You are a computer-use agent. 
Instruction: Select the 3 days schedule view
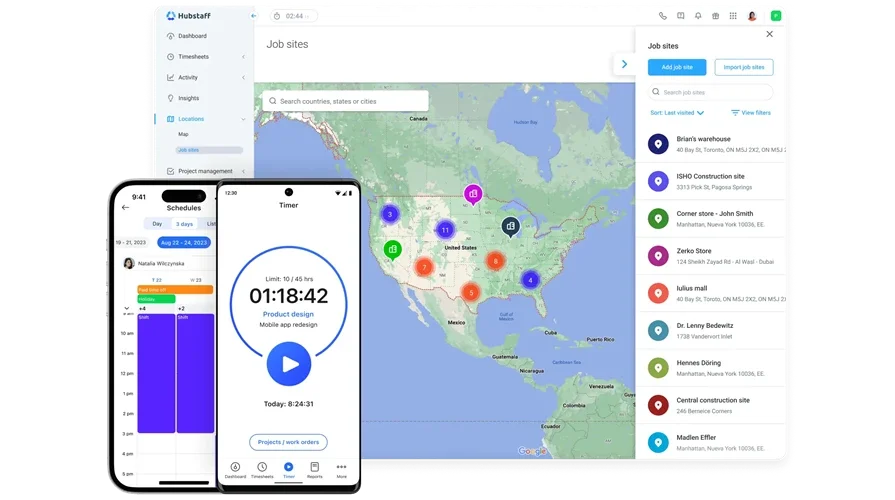tap(184, 224)
